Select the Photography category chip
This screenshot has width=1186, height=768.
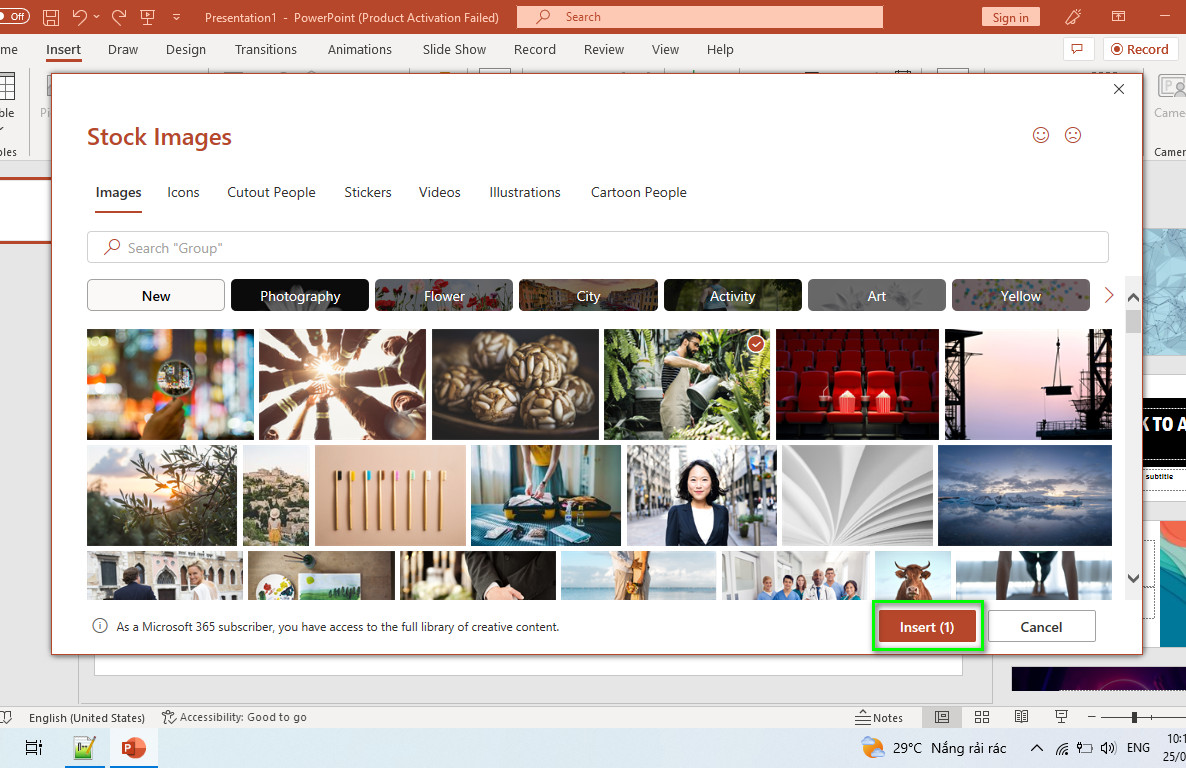(x=300, y=295)
